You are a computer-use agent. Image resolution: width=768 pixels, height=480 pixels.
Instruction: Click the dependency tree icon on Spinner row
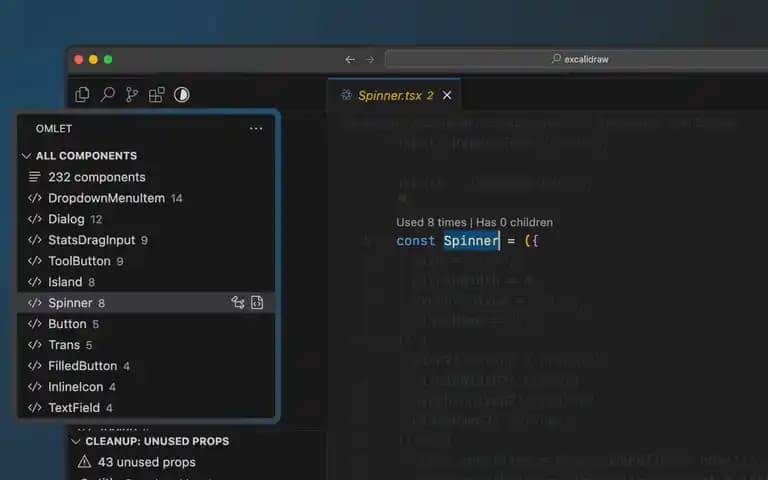tap(238, 303)
